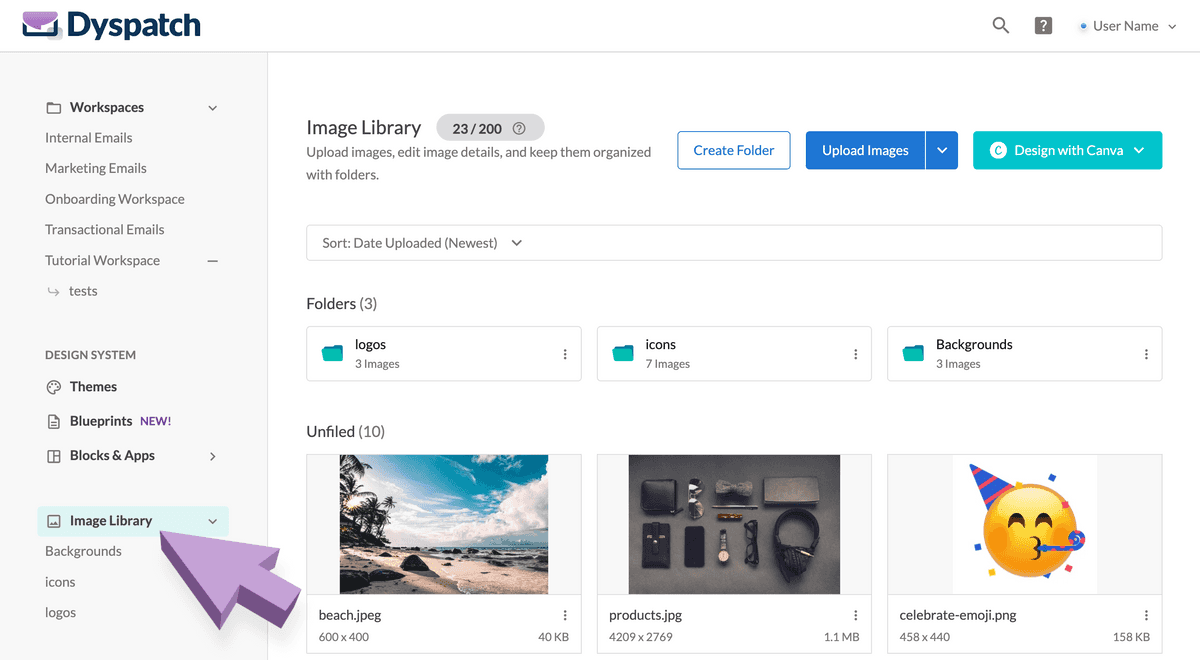Open help question mark icon
The height and width of the screenshot is (660, 1200).
(x=1043, y=26)
